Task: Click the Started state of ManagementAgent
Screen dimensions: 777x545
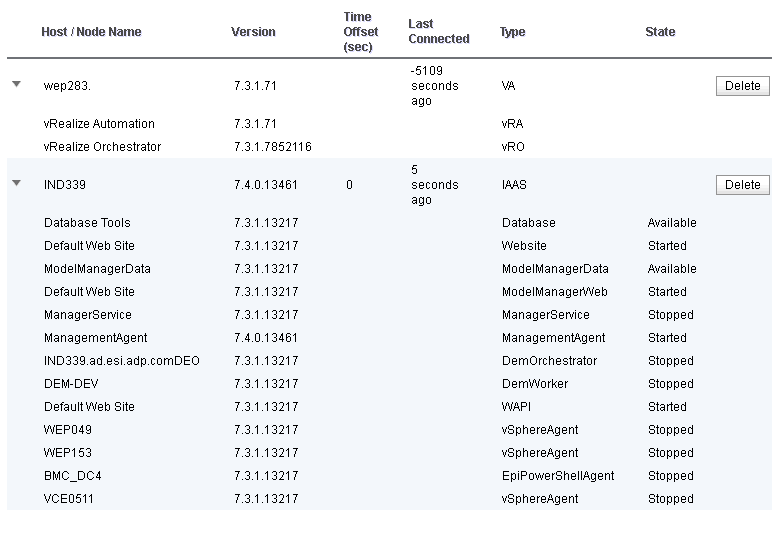Action: coord(667,338)
